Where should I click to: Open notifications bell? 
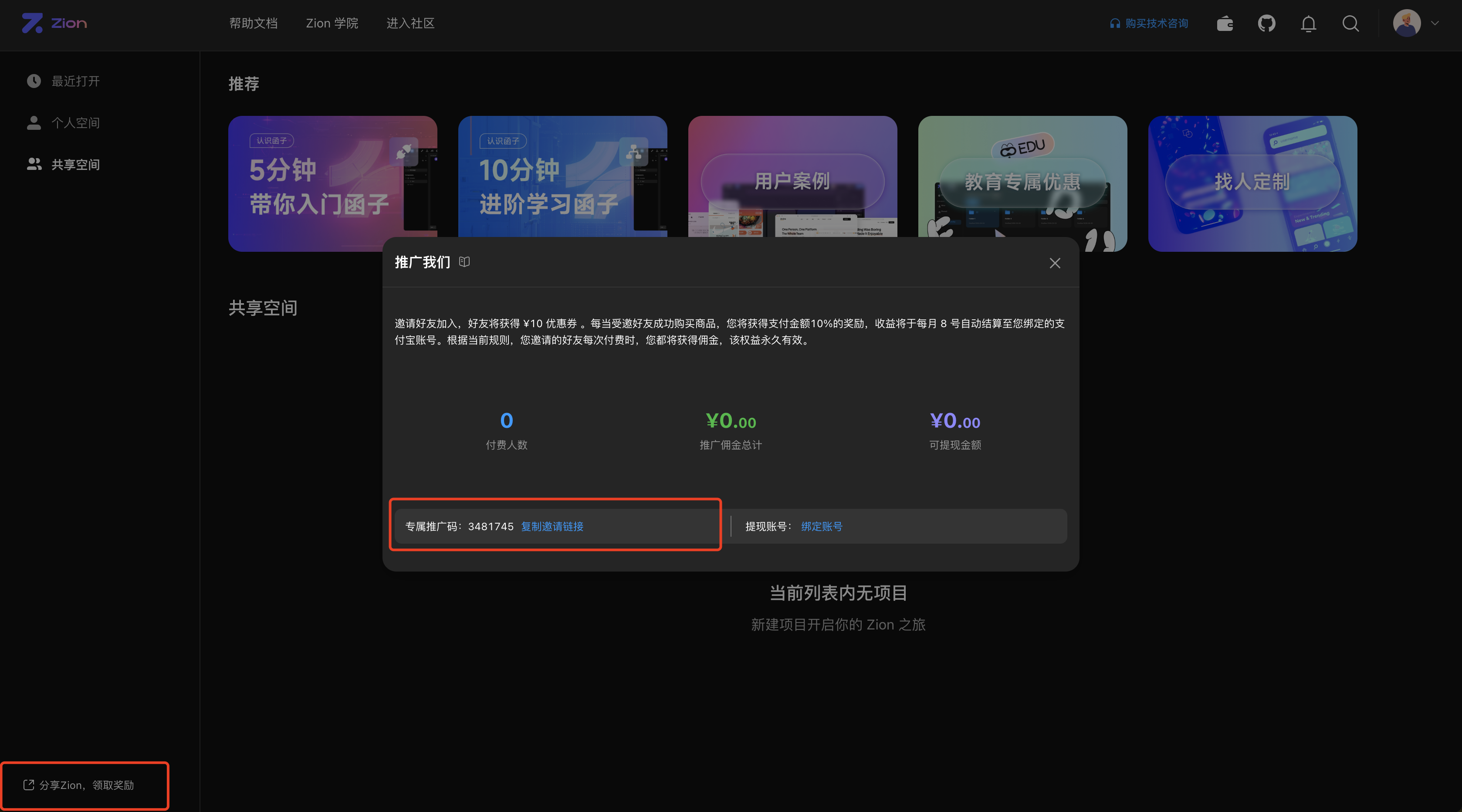click(1309, 24)
